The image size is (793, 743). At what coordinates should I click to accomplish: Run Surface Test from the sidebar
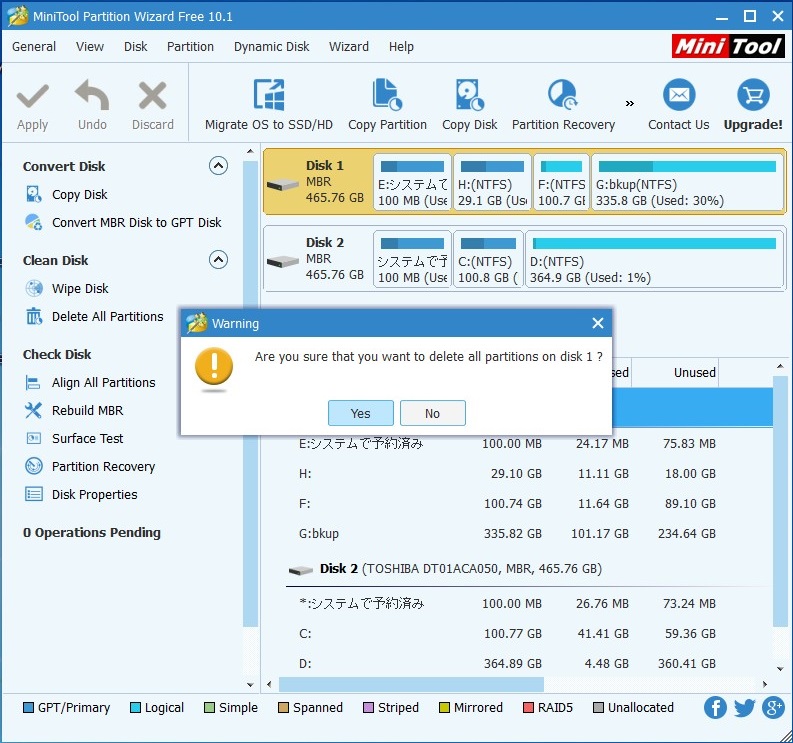click(x=74, y=438)
